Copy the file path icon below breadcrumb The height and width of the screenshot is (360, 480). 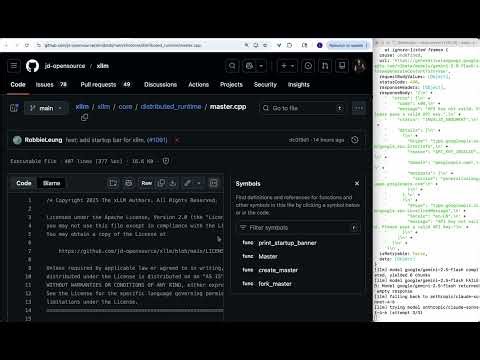click(84, 117)
